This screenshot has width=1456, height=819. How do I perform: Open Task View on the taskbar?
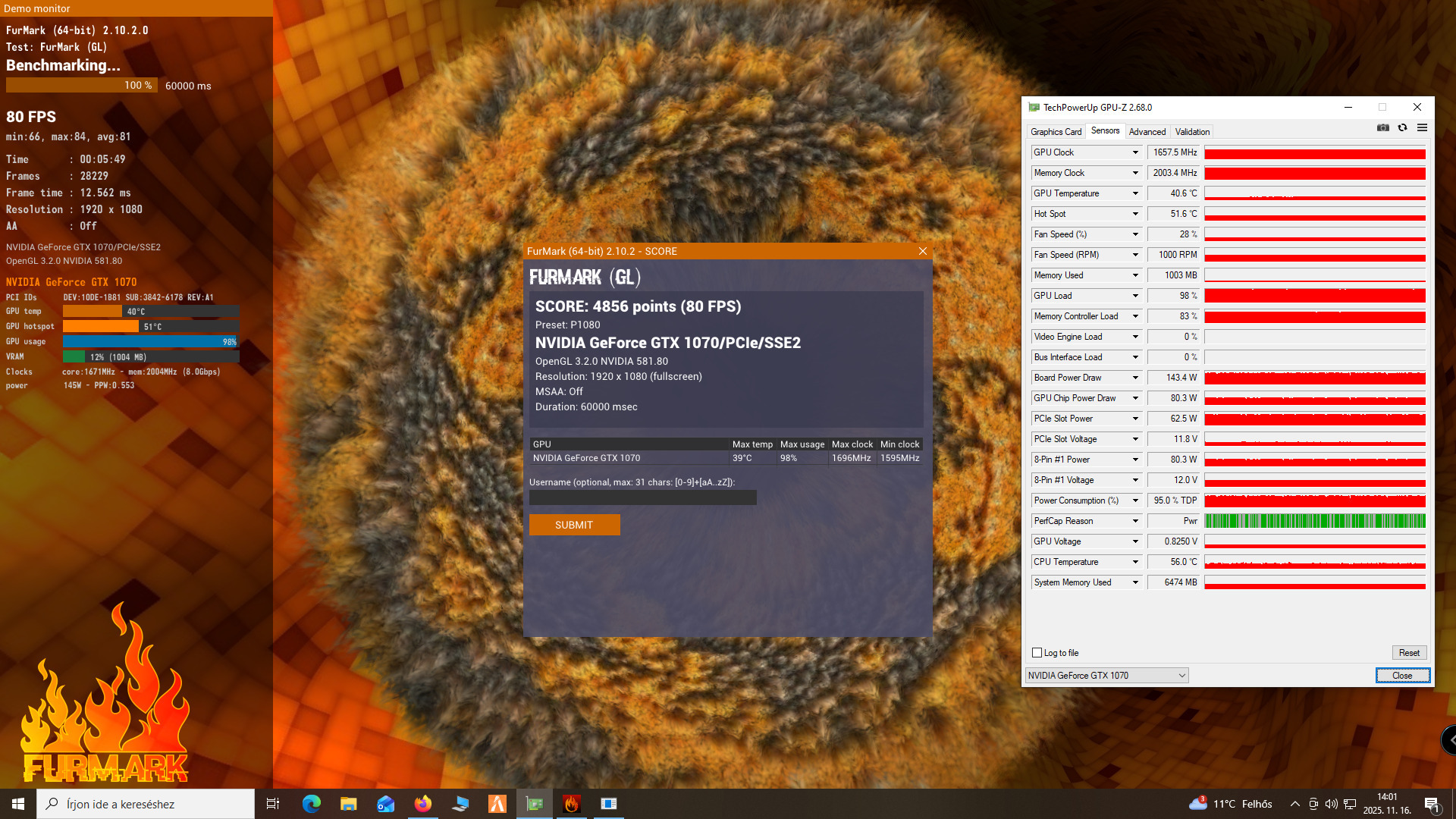pyautogui.click(x=273, y=804)
